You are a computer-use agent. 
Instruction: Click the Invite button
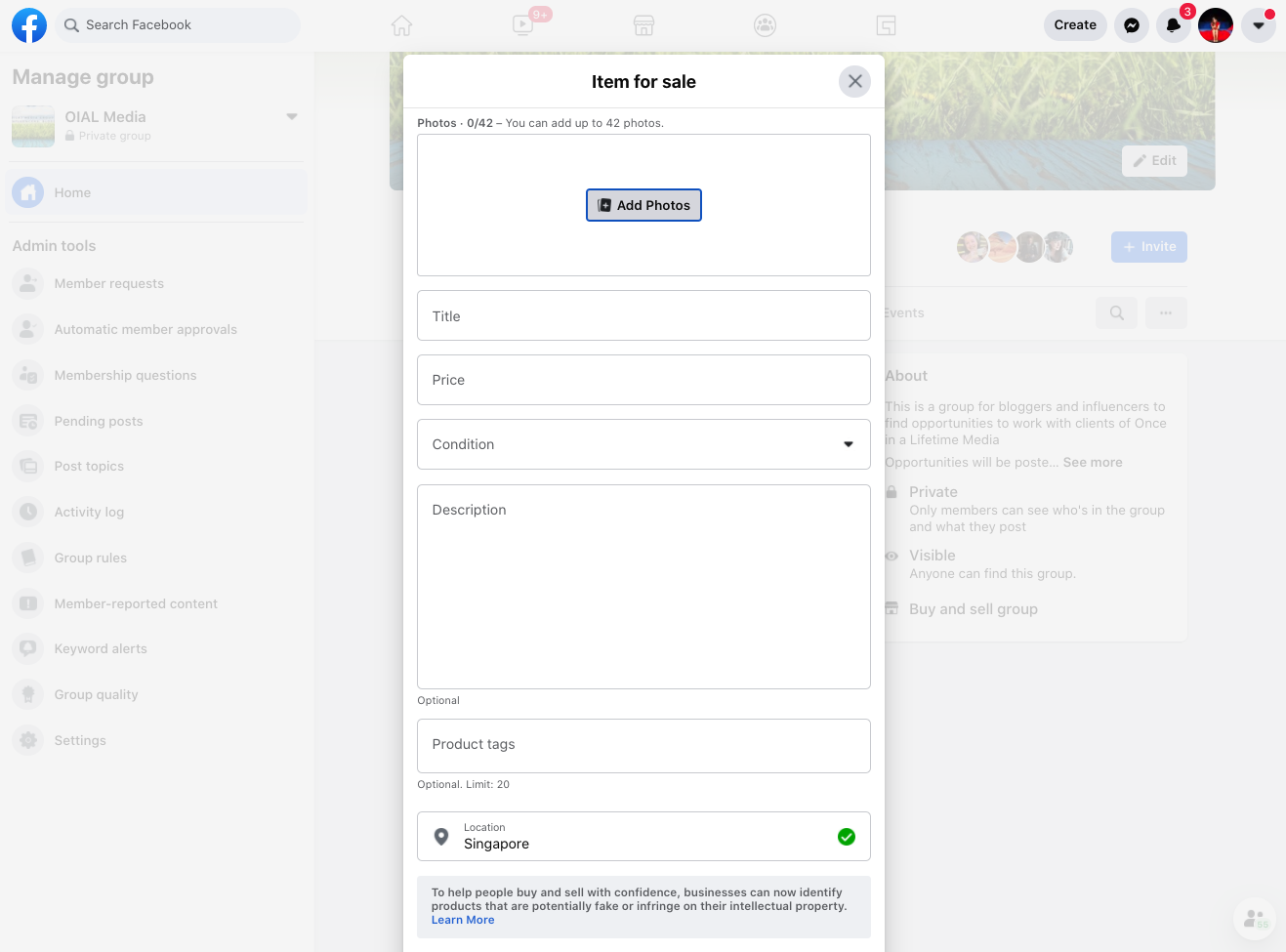(x=1149, y=247)
